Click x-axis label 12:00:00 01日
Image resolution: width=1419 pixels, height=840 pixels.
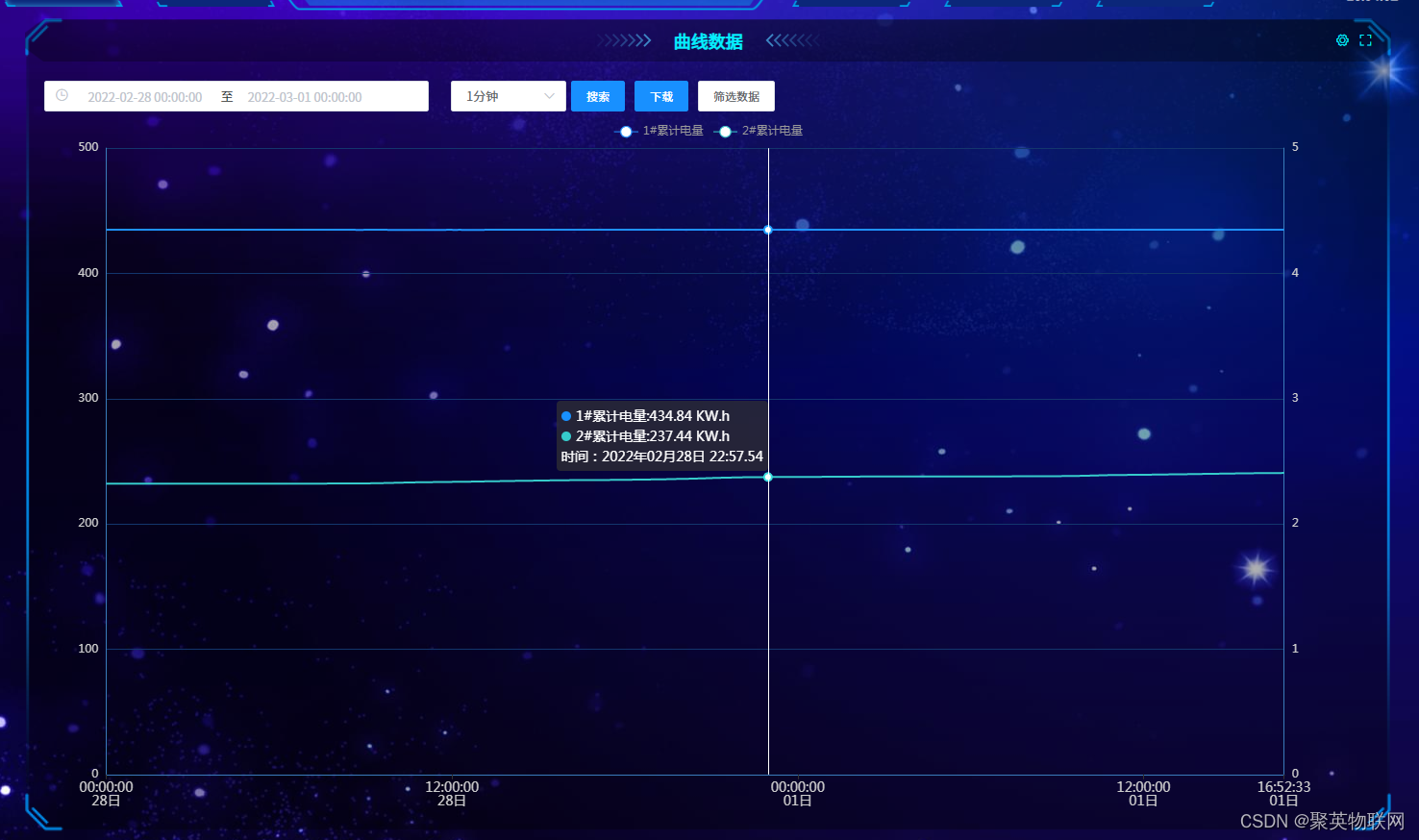point(1143,794)
